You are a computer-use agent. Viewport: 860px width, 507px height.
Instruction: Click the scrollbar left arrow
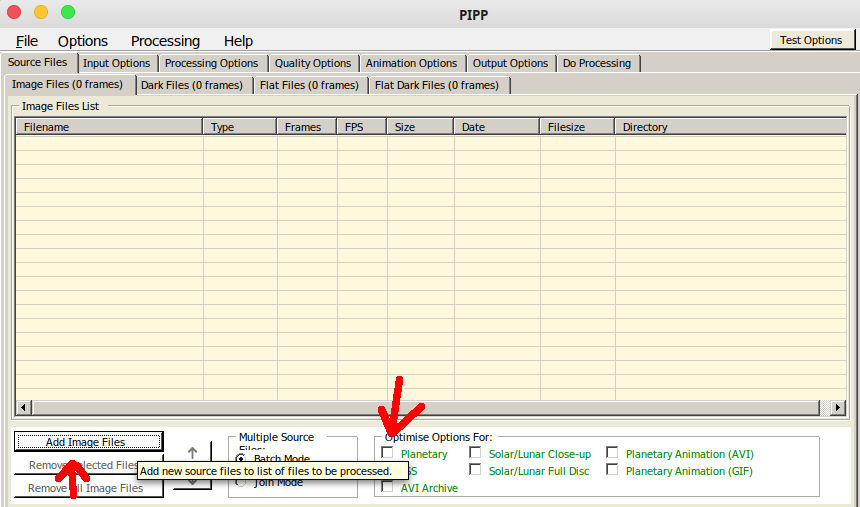(x=24, y=408)
